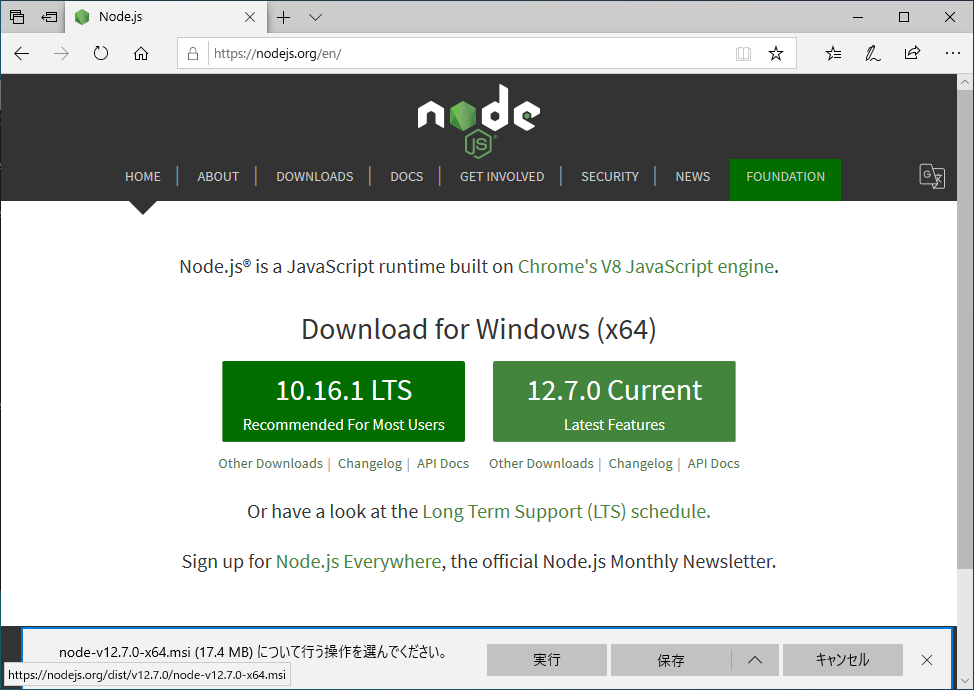
Task: Open the GET INVOLVED nav item
Action: tap(502, 176)
